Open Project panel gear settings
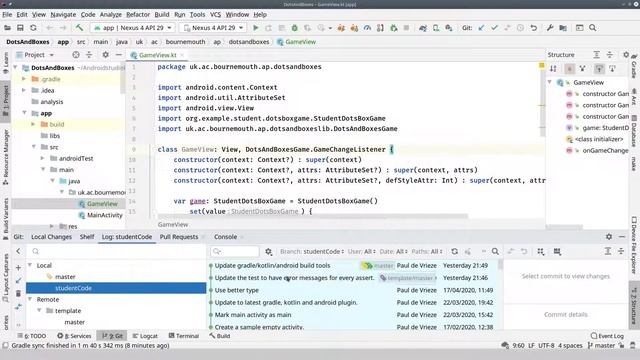The image size is (640, 360). pos(105,55)
